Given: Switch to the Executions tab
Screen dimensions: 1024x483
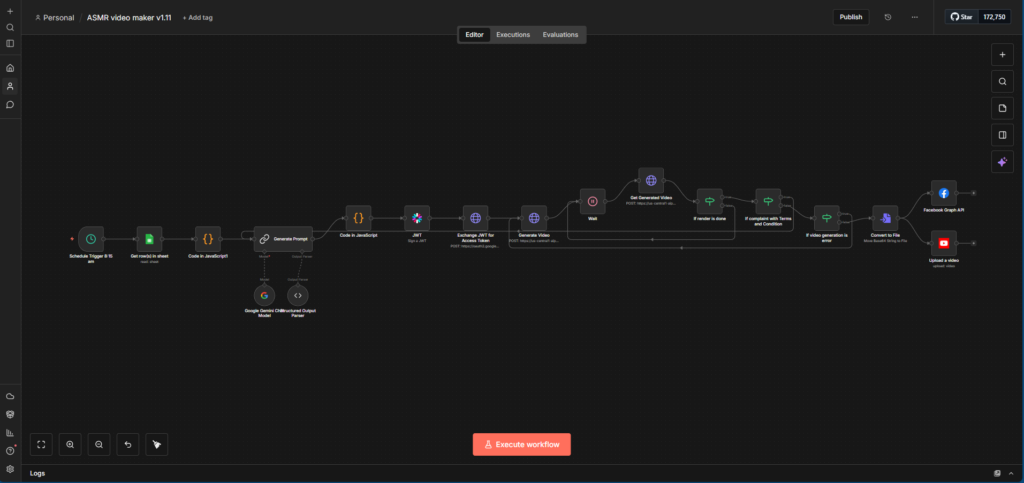Looking at the screenshot, I should (513, 35).
